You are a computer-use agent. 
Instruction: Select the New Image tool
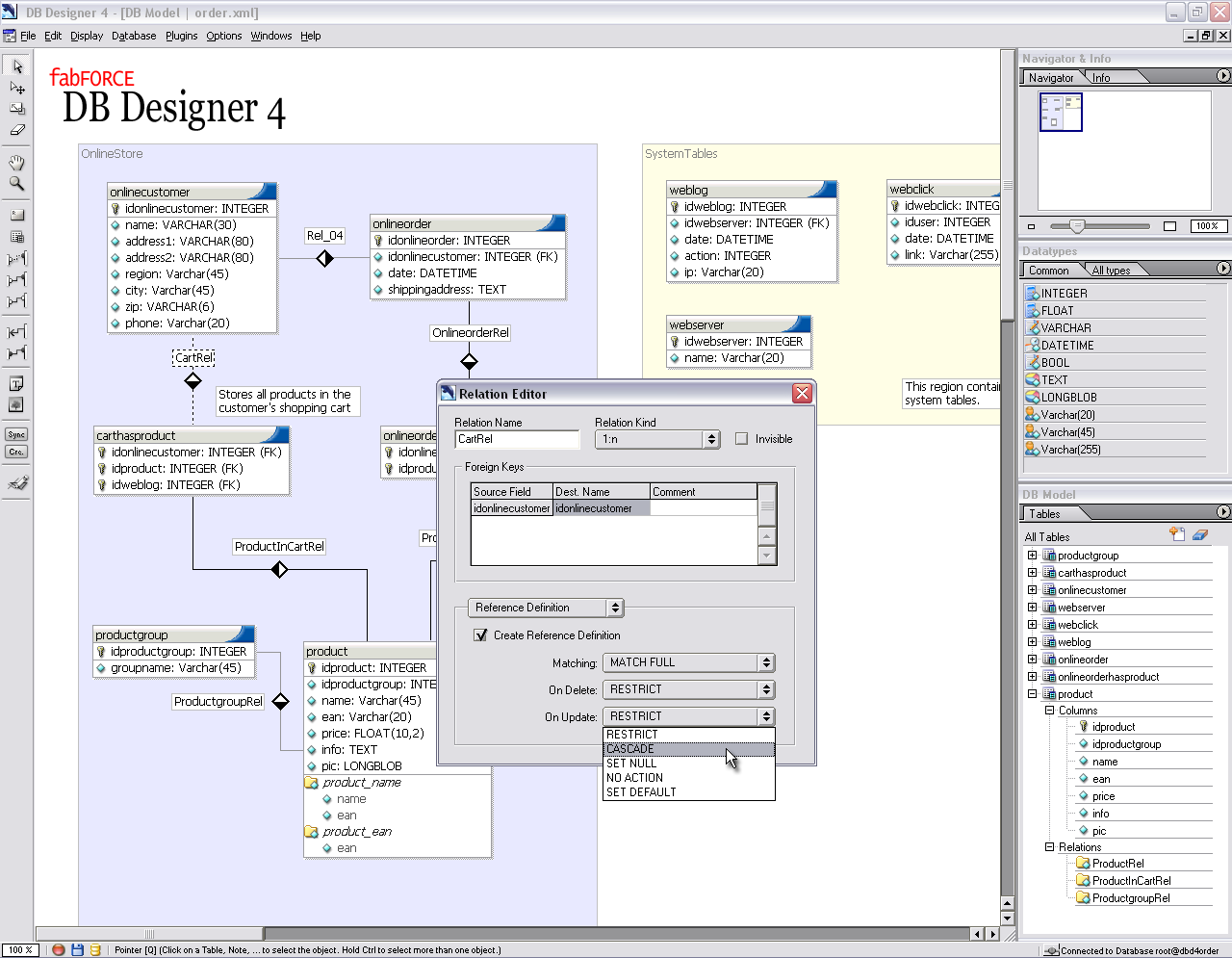16,404
